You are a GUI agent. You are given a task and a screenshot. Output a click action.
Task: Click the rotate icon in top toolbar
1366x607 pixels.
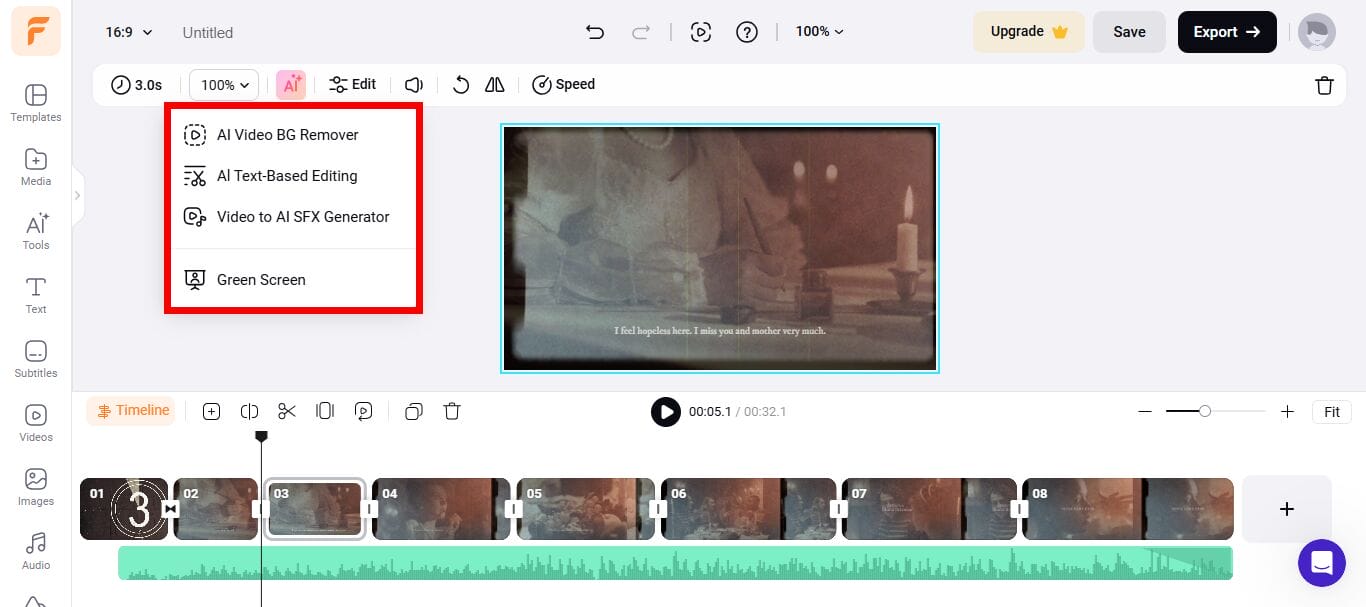pos(460,85)
